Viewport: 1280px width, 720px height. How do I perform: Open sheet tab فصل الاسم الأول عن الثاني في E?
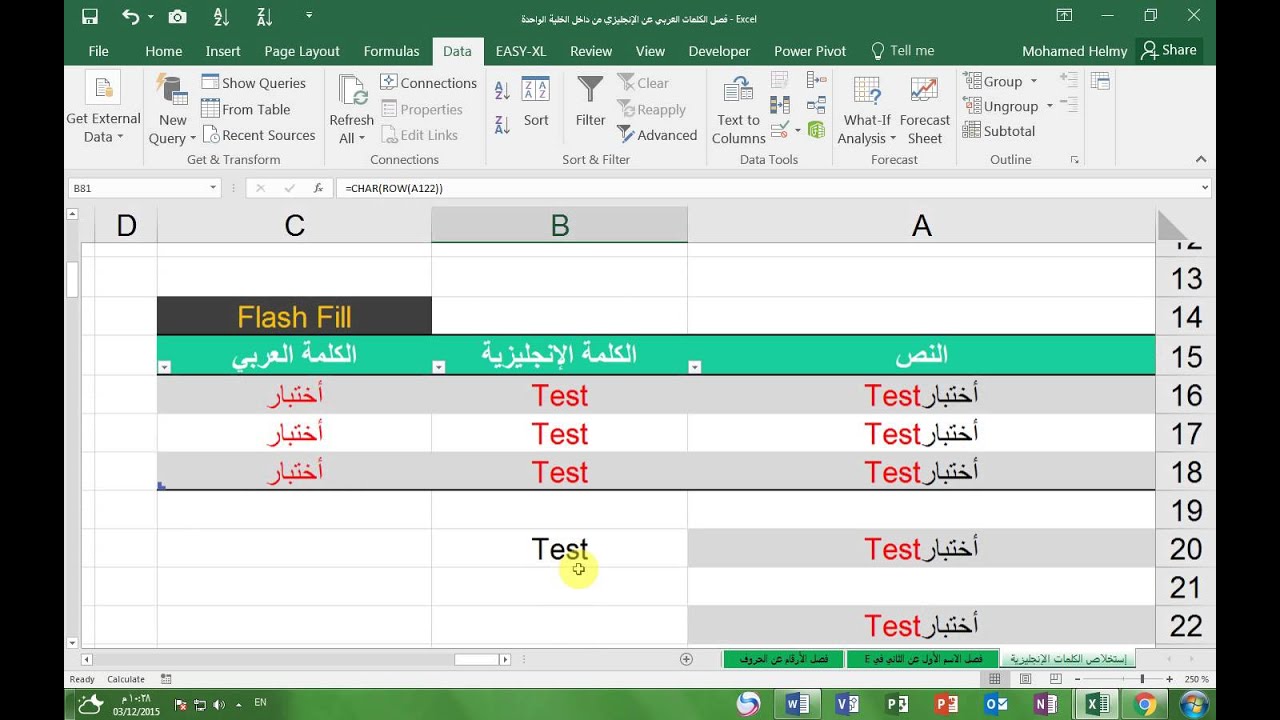click(x=921, y=659)
